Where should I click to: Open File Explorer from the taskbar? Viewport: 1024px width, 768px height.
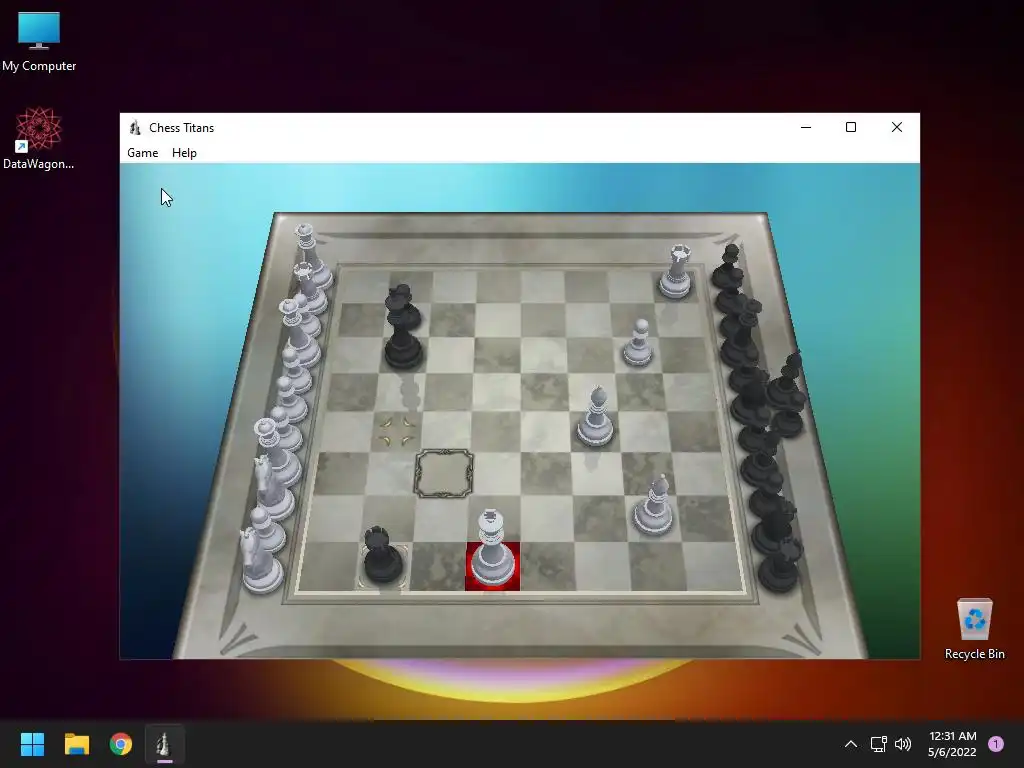[x=76, y=744]
